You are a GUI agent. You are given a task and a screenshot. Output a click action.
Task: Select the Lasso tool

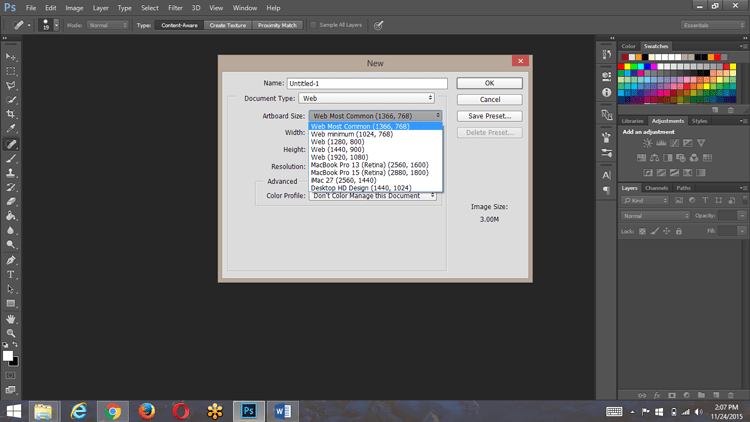coord(11,86)
